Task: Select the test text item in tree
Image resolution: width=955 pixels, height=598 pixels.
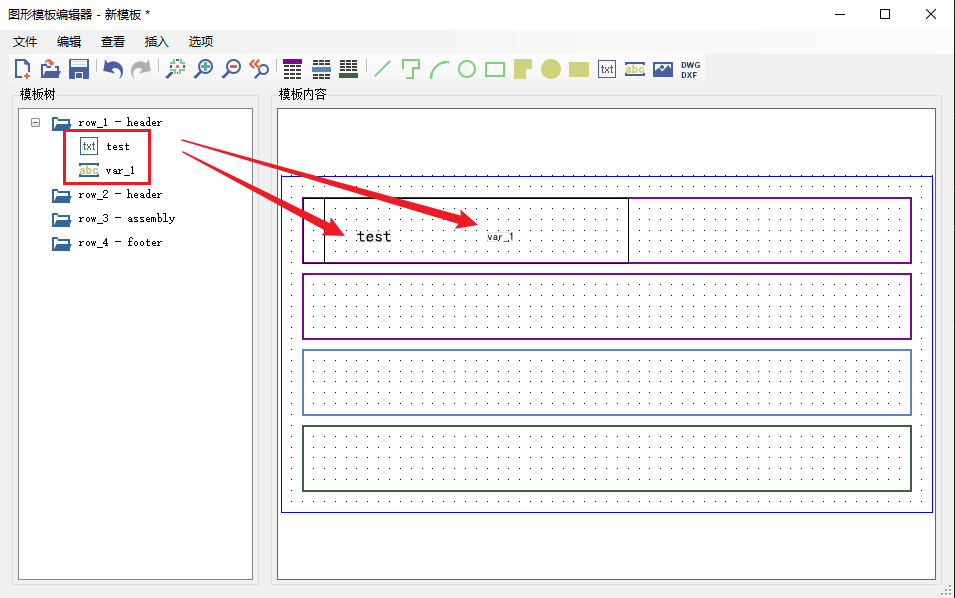Action: pyautogui.click(x=118, y=147)
